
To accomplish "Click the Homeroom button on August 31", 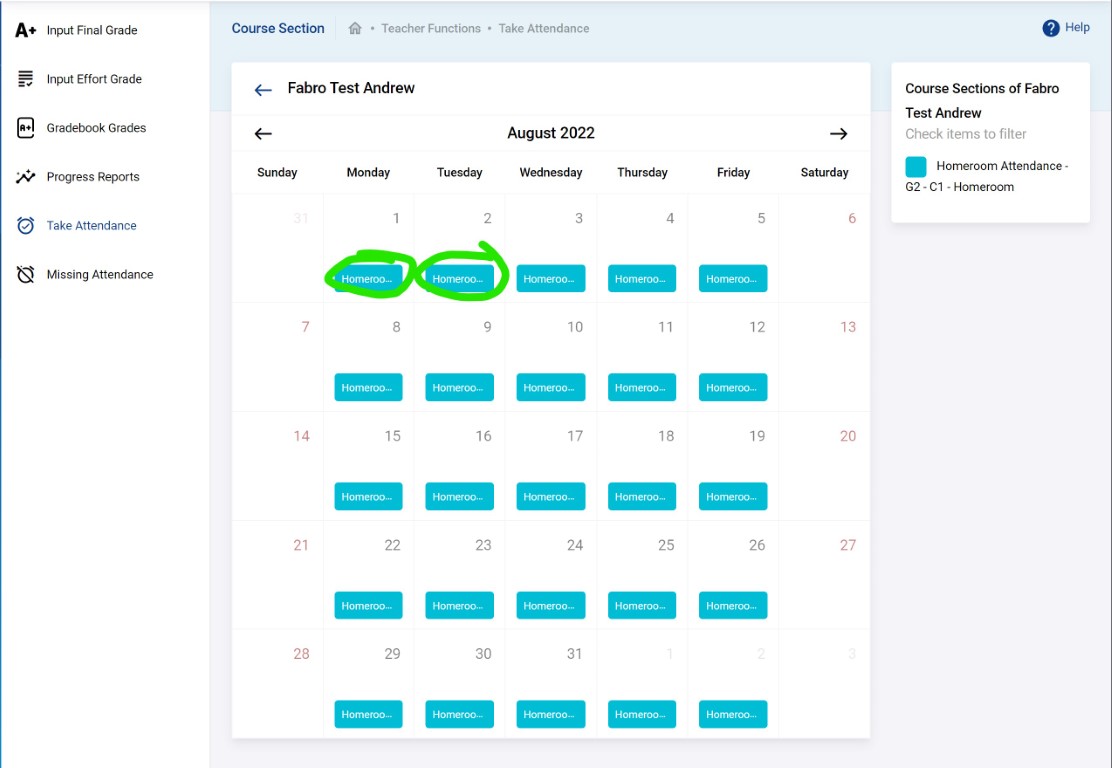I will click(550, 714).
